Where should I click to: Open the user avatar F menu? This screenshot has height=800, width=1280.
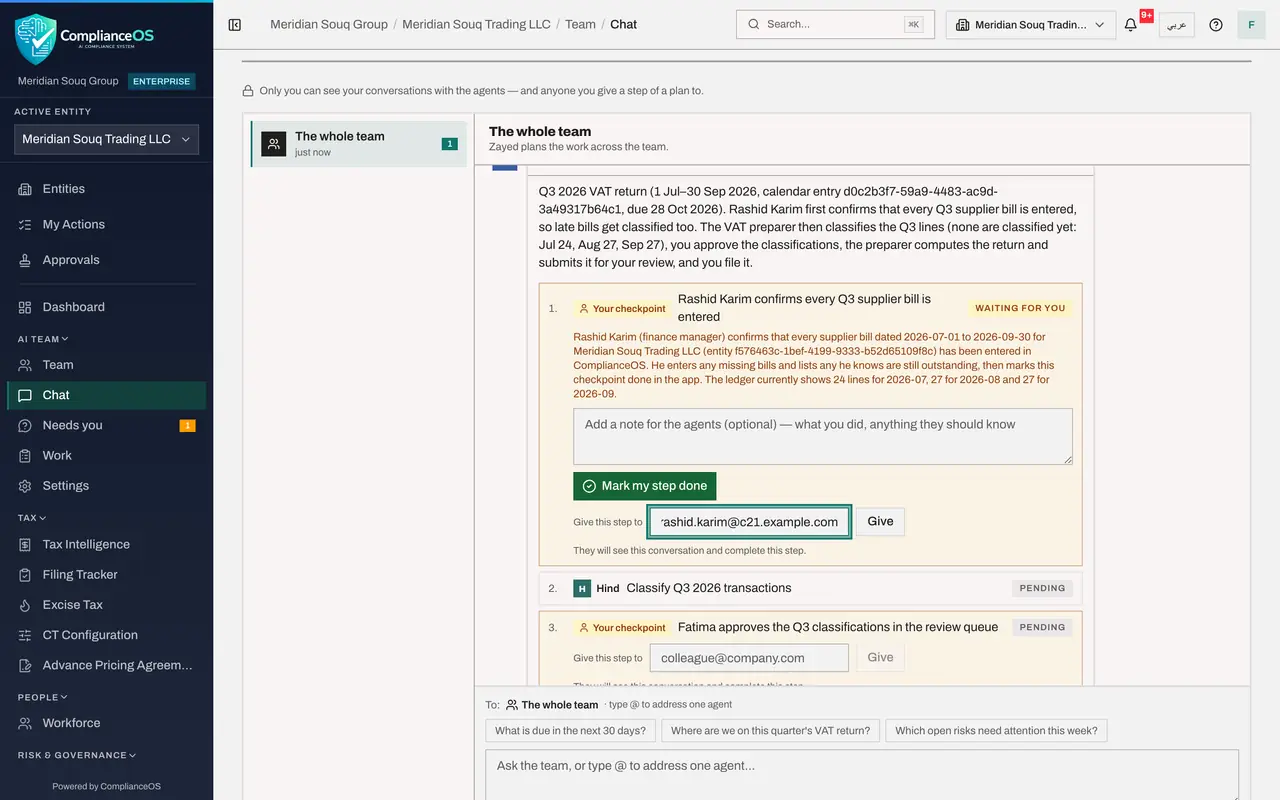click(1251, 25)
